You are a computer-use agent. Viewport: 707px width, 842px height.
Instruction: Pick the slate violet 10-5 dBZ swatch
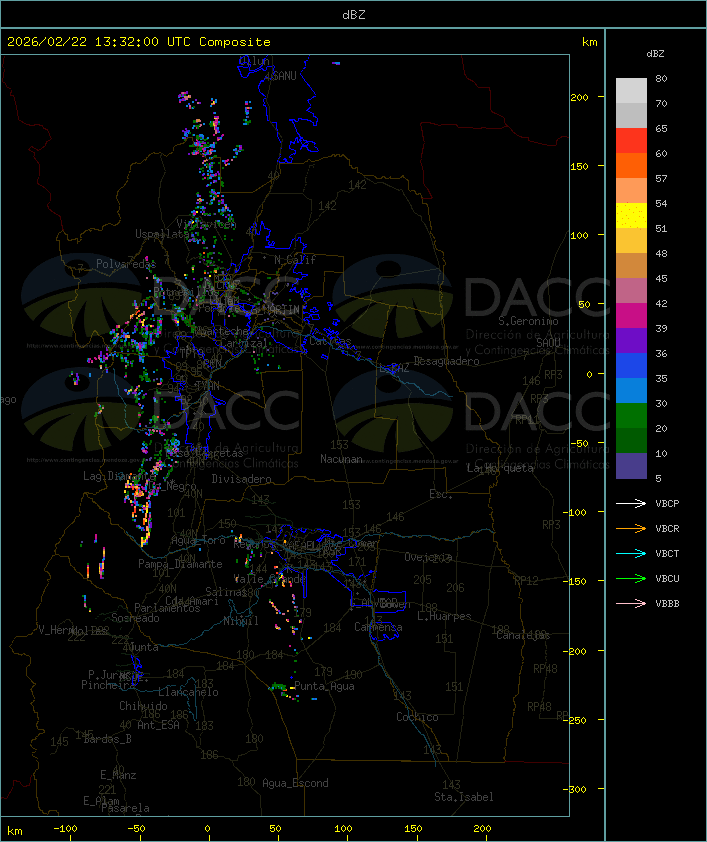[x=631, y=466]
